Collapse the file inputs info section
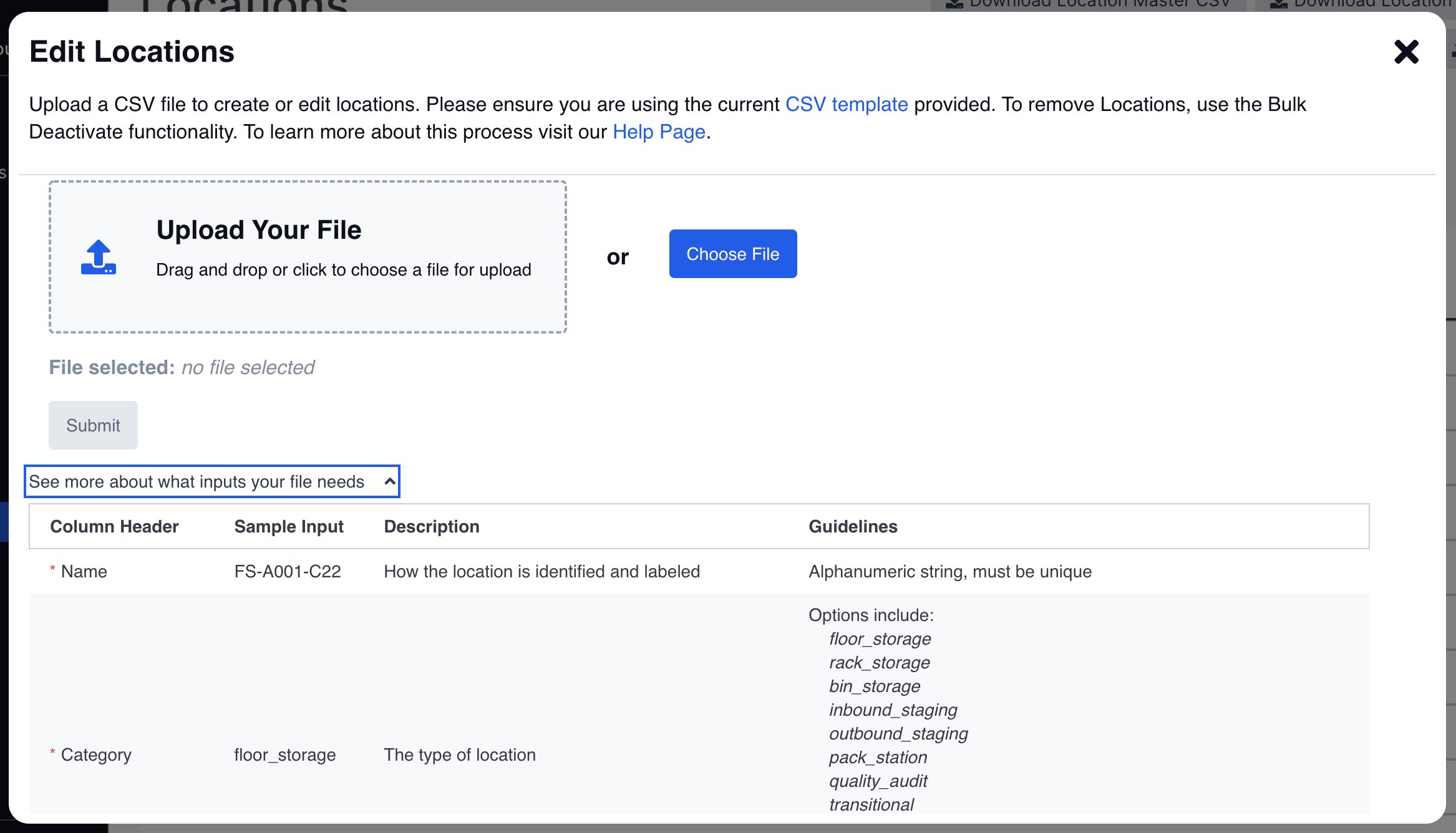1456x833 pixels. (211, 481)
